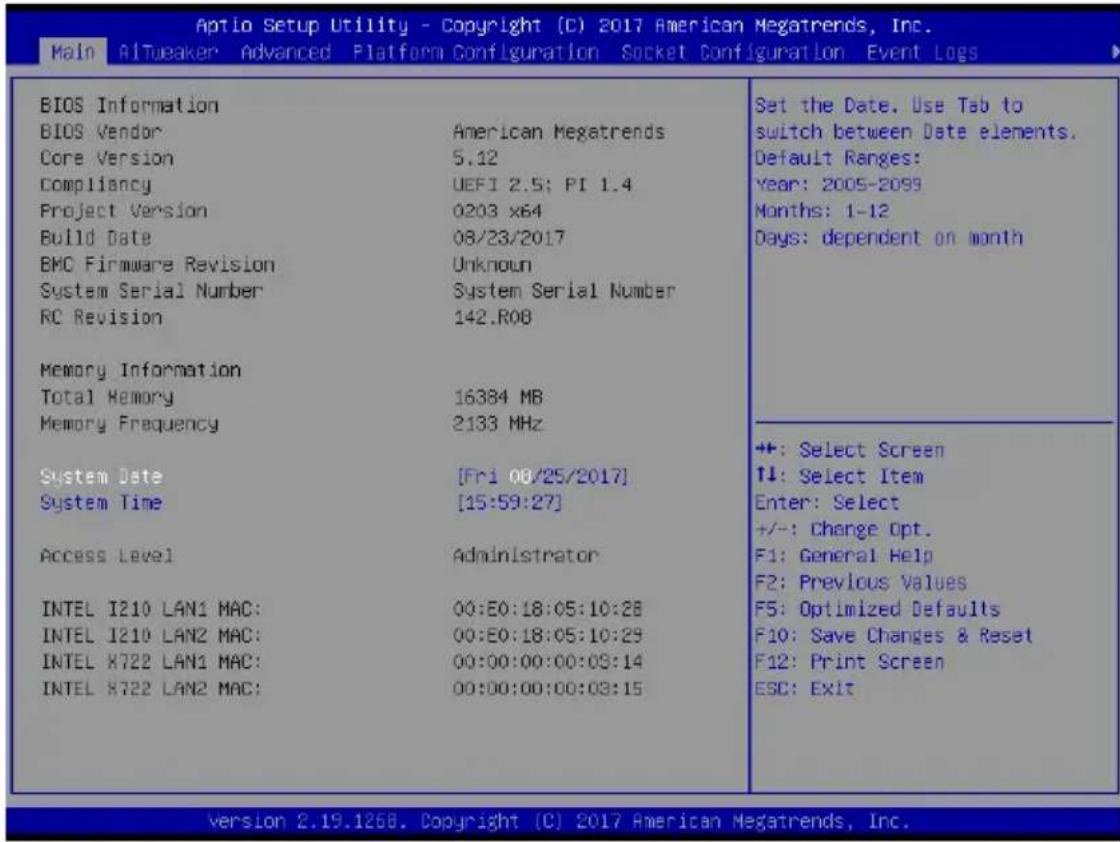Click the Compliancy label
Screen dimensions: 1120x842
(95, 185)
